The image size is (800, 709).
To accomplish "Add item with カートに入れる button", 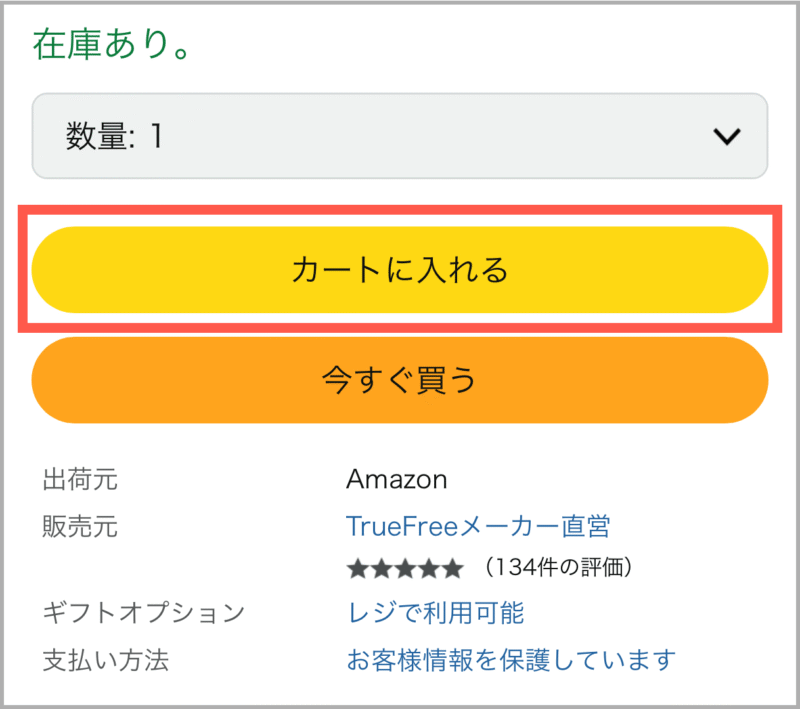I will [x=399, y=269].
